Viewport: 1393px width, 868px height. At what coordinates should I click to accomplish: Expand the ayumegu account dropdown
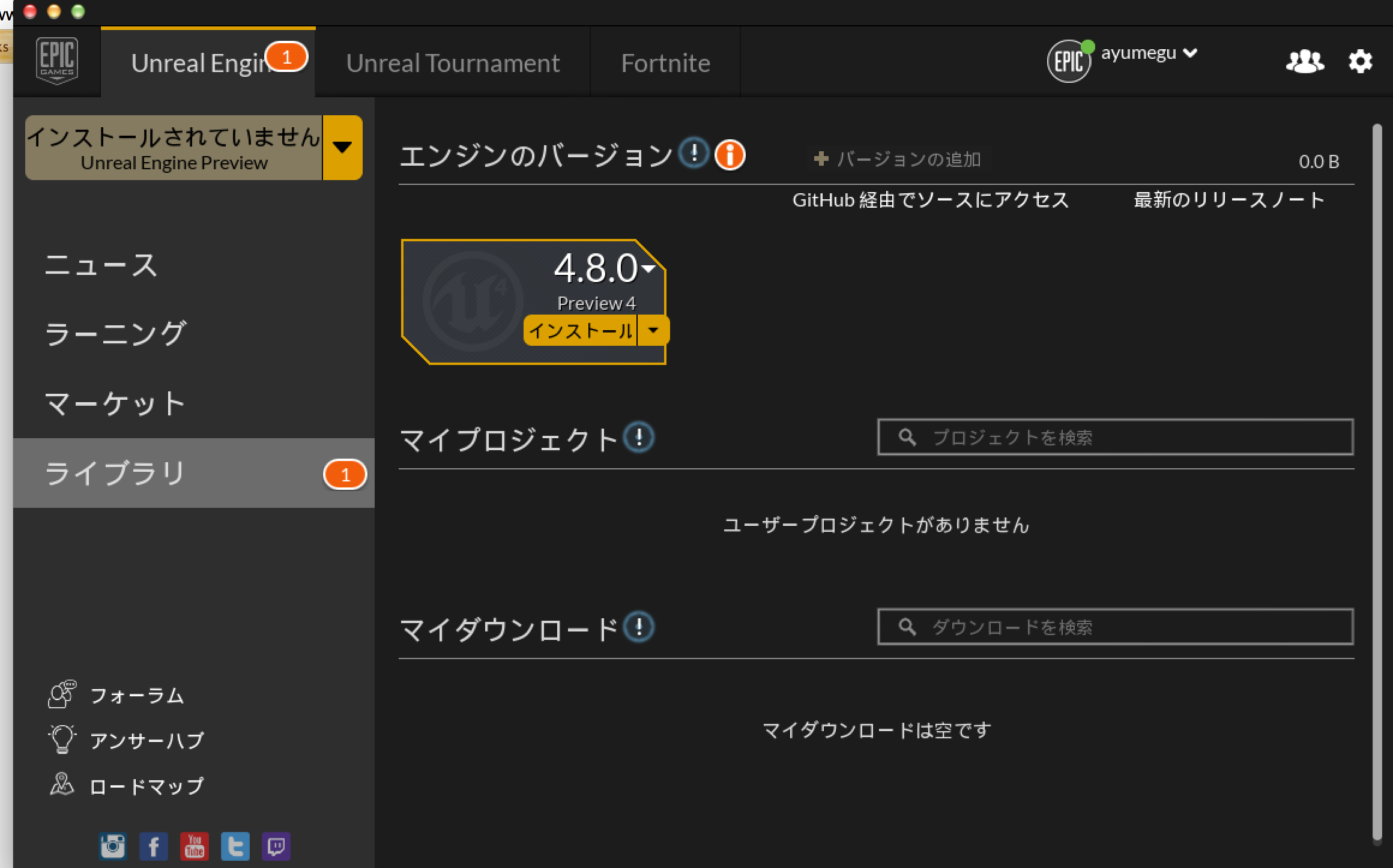(x=1190, y=53)
